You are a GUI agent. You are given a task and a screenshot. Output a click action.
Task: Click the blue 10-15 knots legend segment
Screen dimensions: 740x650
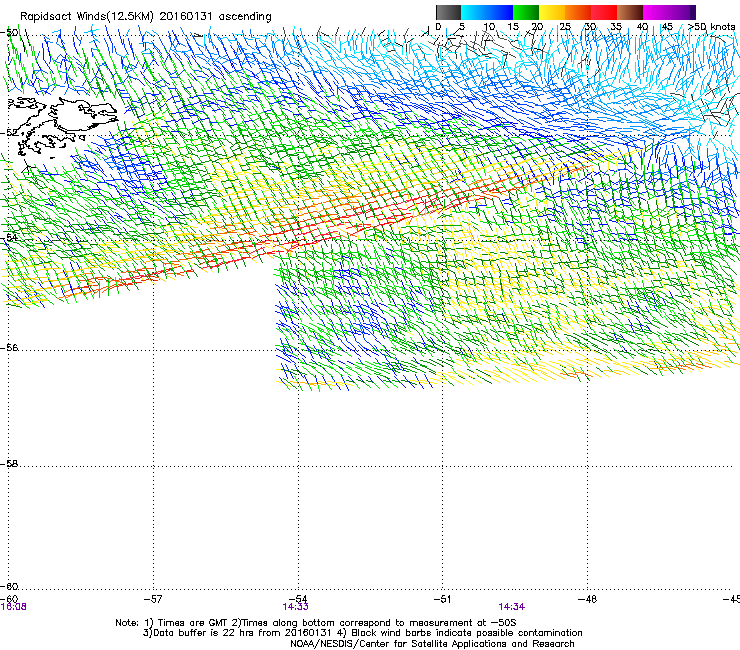500,12
